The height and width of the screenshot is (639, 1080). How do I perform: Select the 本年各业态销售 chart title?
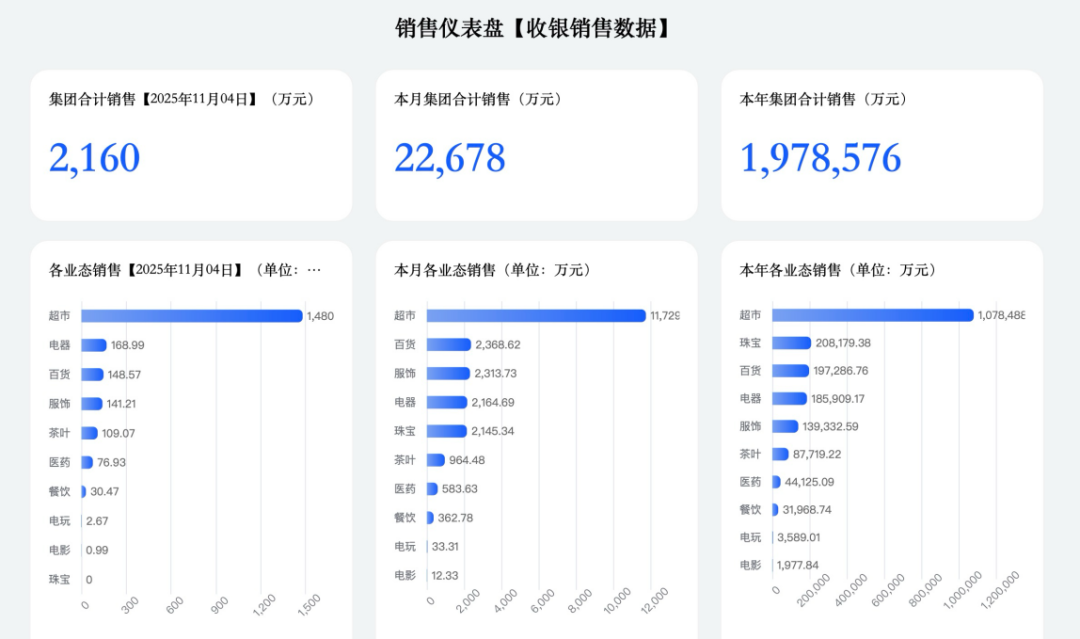click(x=838, y=270)
